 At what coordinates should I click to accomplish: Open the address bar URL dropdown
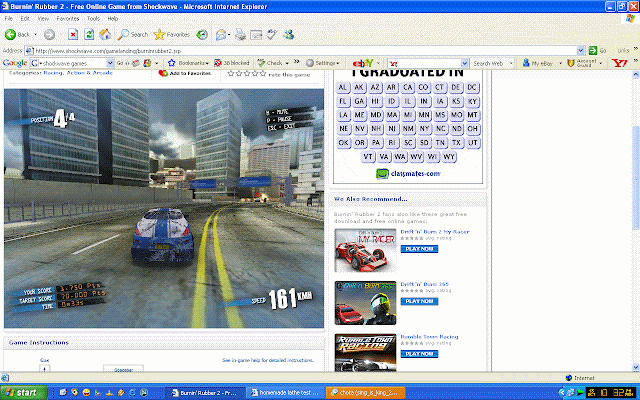pos(581,51)
